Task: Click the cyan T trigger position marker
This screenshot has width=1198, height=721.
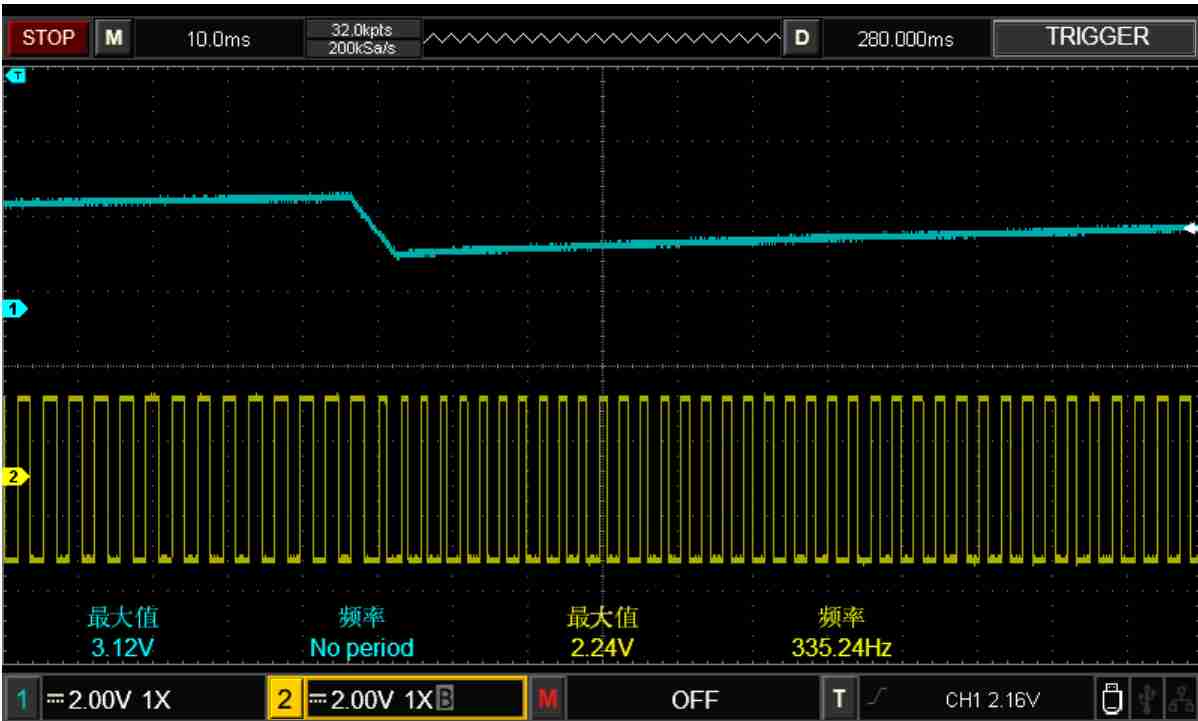Action: [15, 76]
